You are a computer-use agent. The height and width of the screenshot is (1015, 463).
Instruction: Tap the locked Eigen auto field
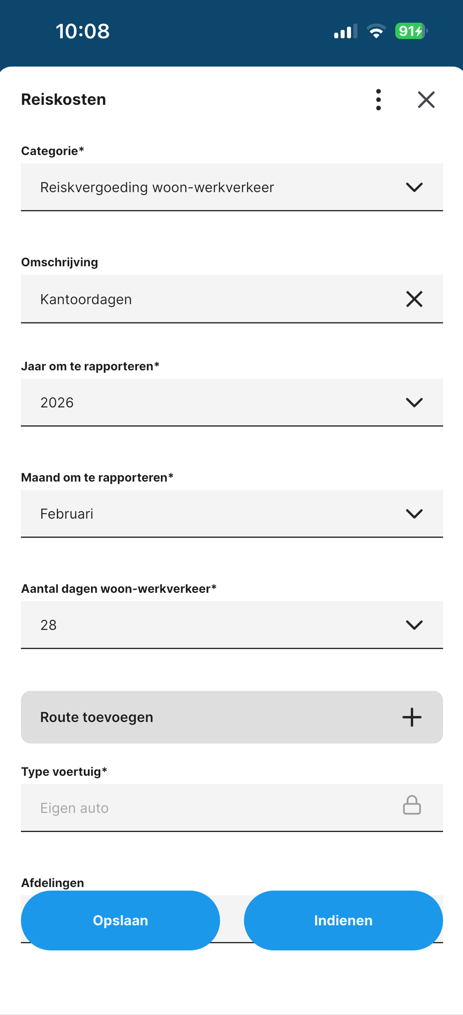click(x=232, y=808)
